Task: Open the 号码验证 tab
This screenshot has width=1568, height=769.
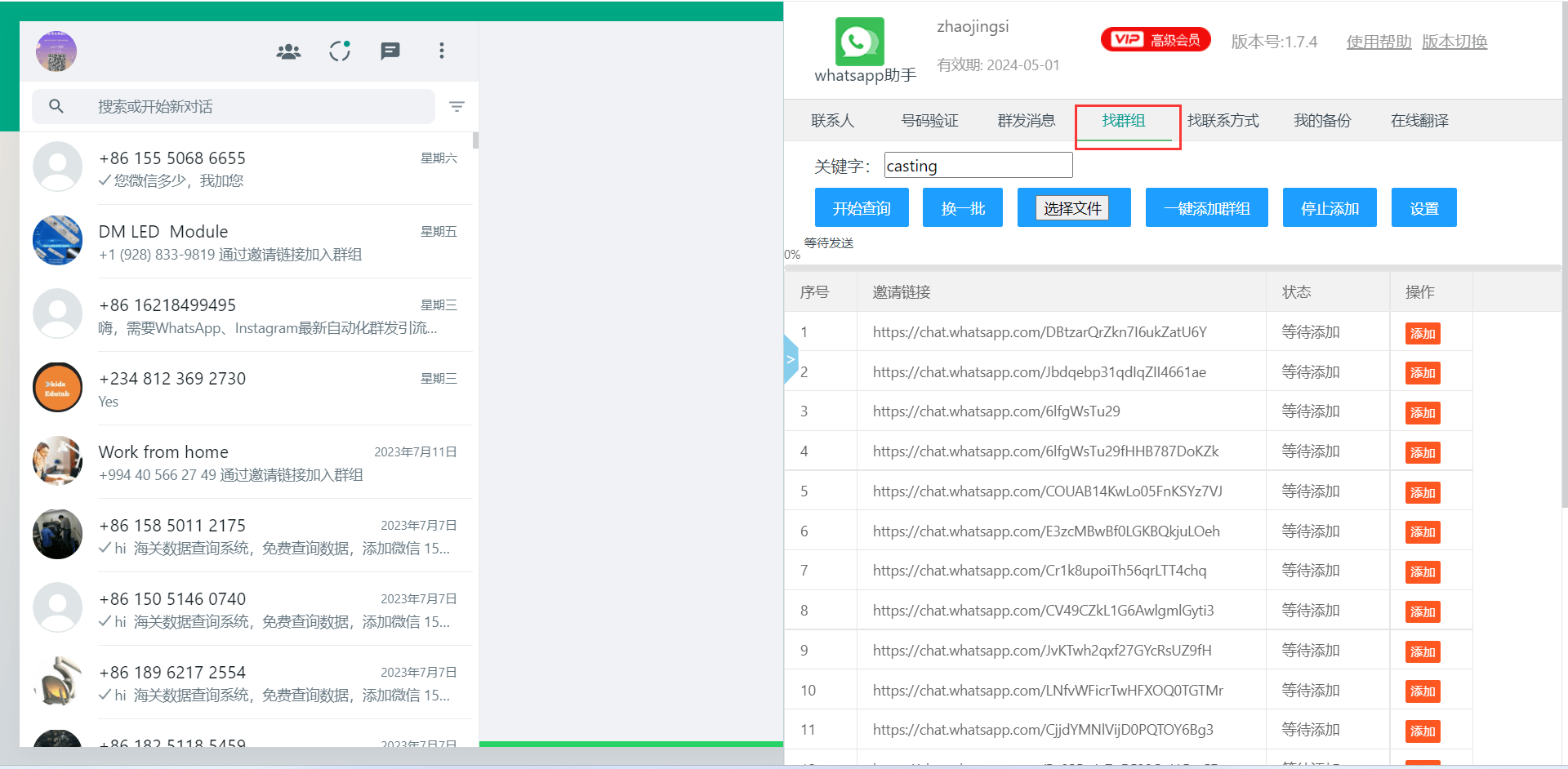Action: click(x=929, y=121)
